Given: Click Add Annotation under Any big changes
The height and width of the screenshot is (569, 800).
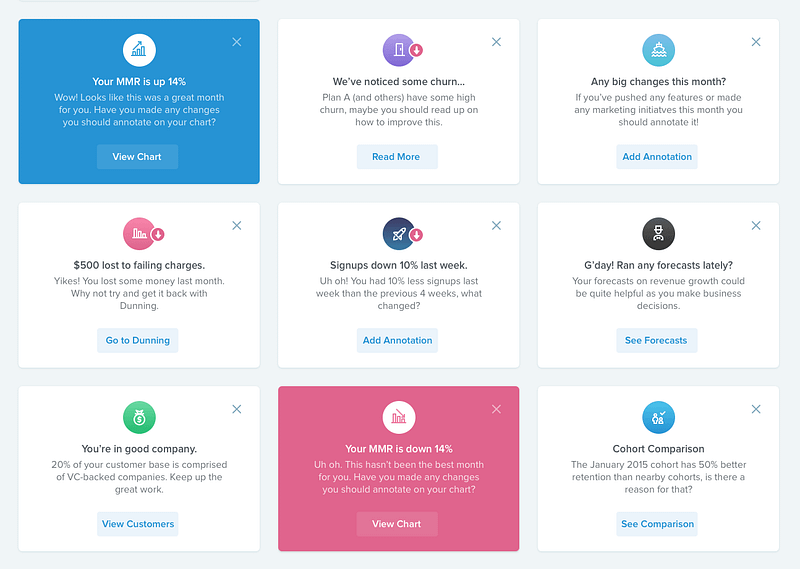Looking at the screenshot, I should [657, 157].
